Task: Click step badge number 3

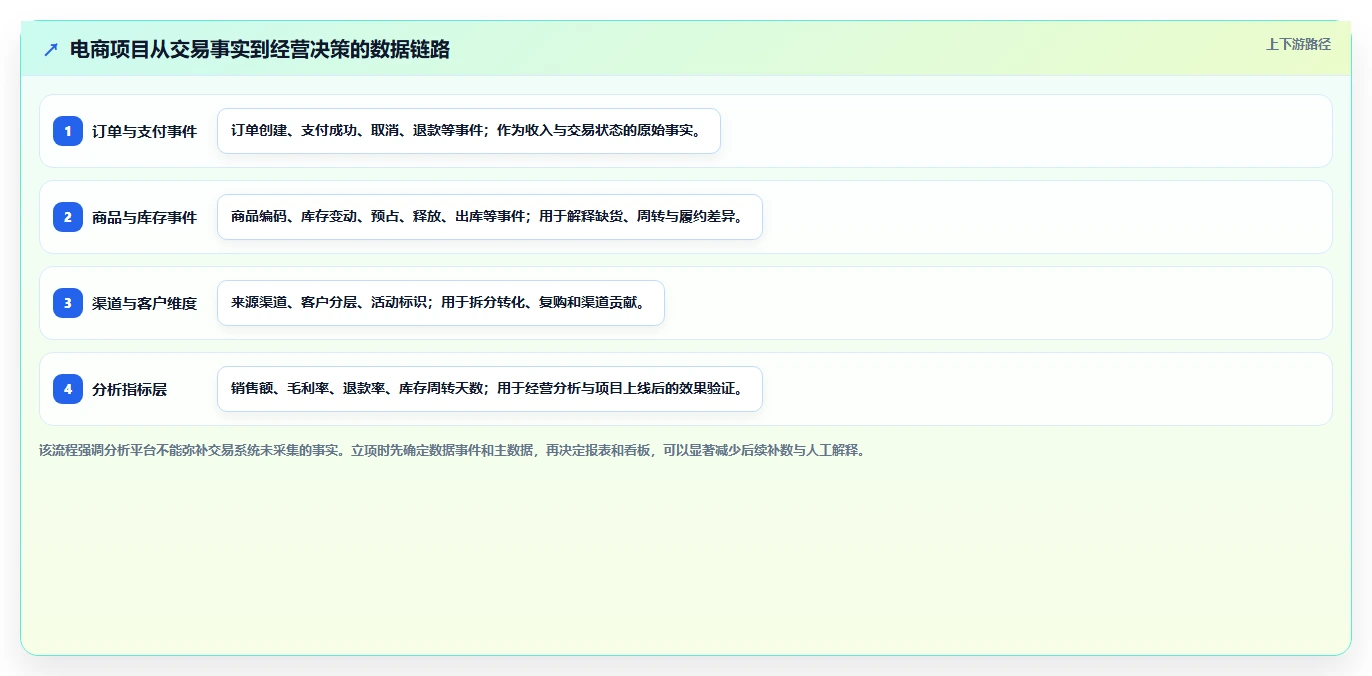Action: pyautogui.click(x=68, y=303)
